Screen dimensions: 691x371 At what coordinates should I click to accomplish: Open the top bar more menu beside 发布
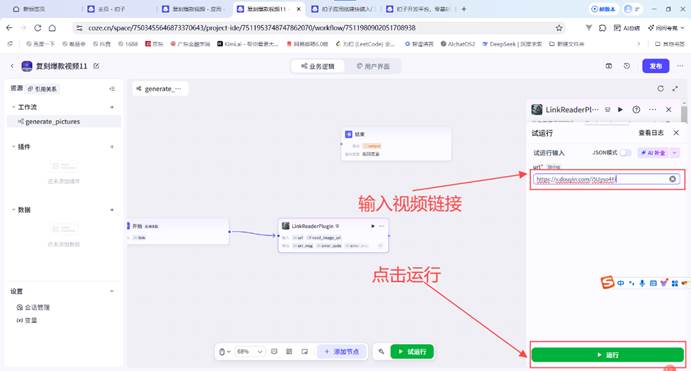tap(680, 66)
